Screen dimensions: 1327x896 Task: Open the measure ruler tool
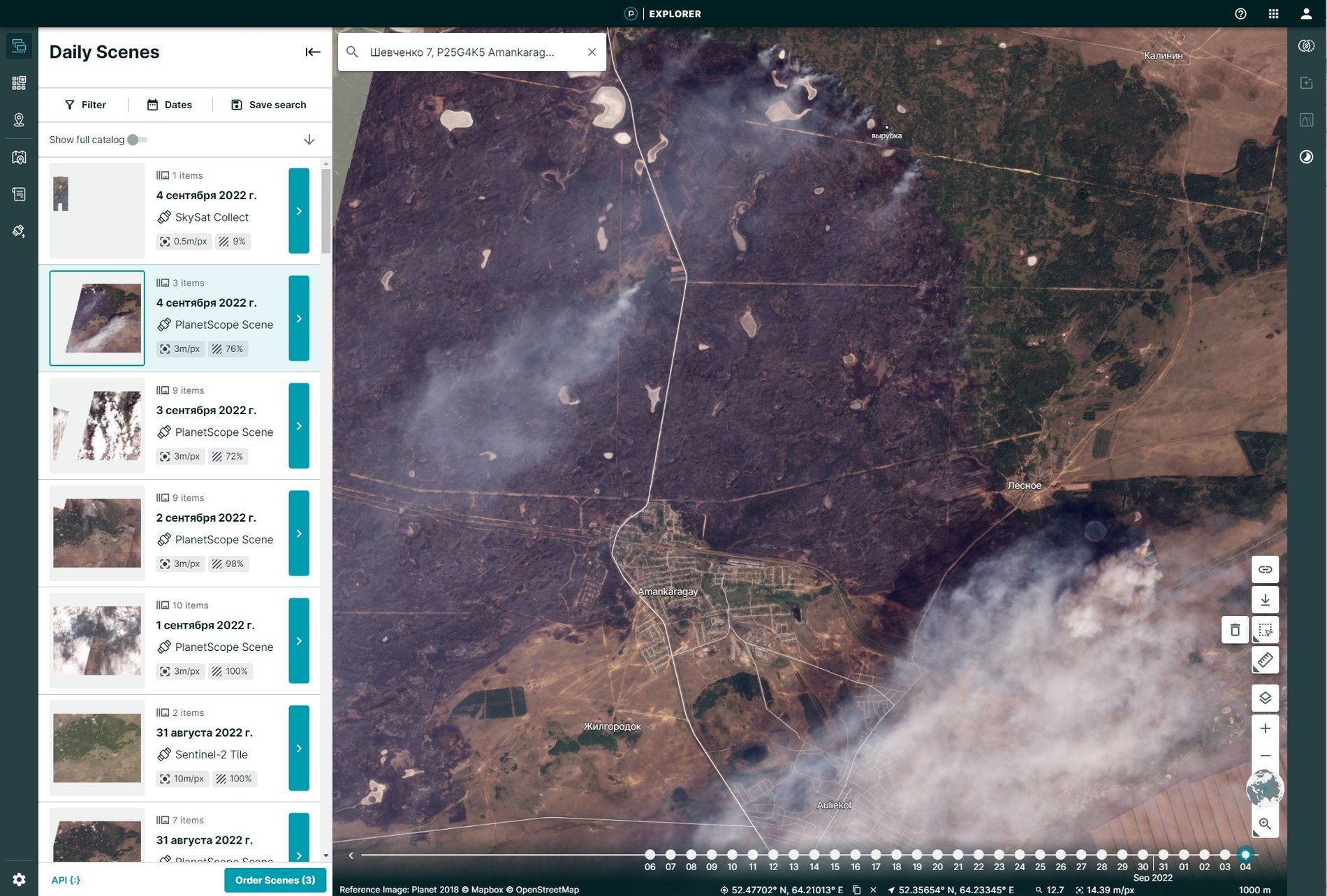pos(1265,660)
